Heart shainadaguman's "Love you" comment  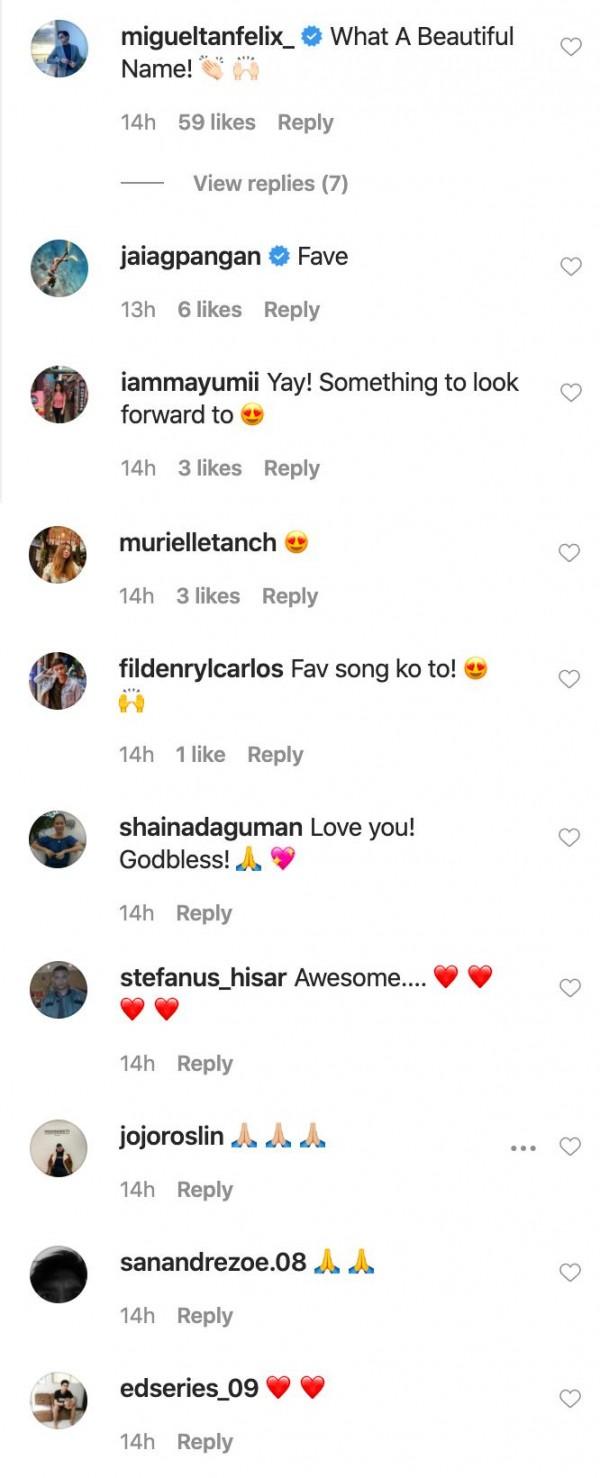tap(570, 838)
